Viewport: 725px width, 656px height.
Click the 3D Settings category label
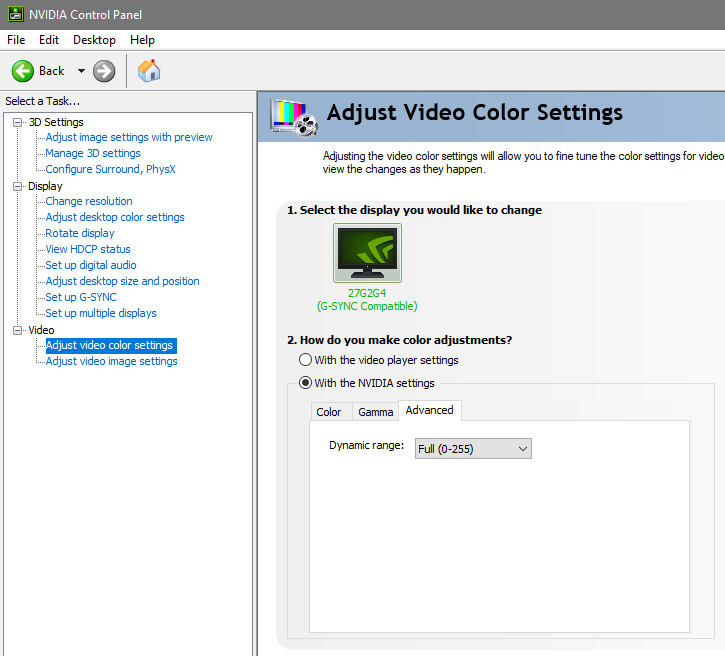[x=56, y=123]
